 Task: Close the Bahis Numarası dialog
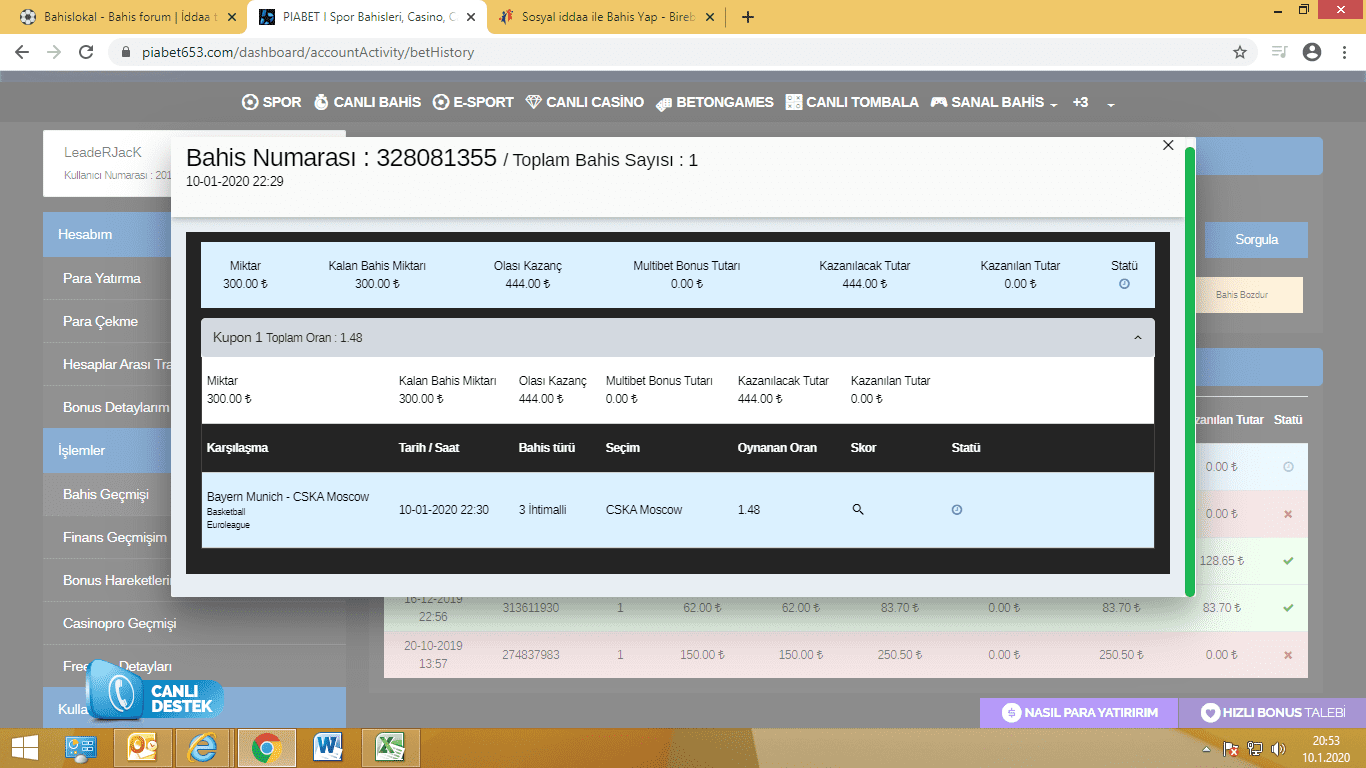click(1167, 145)
